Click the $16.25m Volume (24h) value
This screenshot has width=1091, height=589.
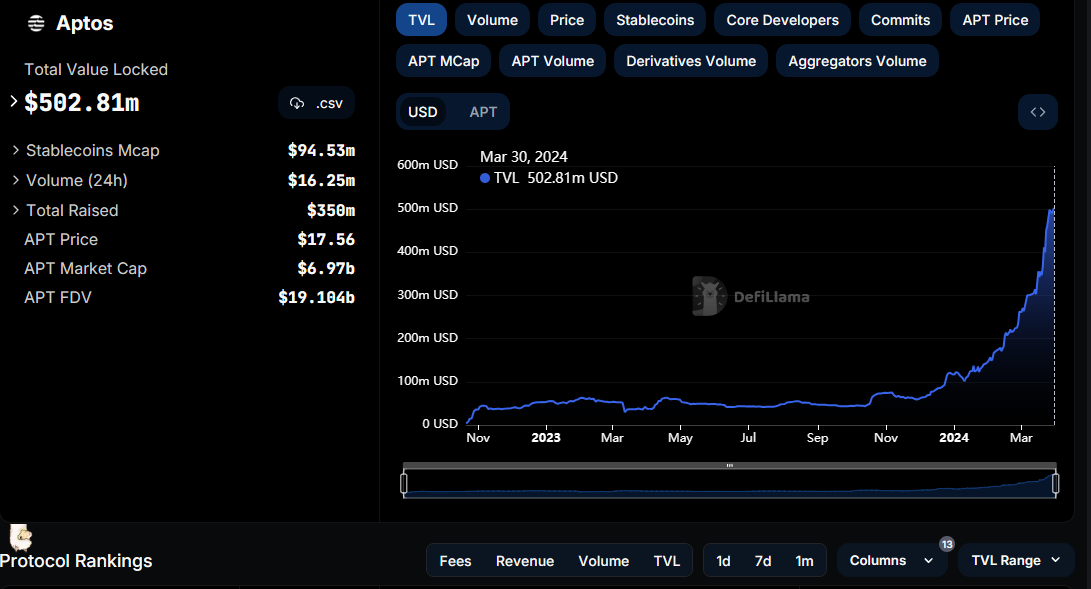321,180
